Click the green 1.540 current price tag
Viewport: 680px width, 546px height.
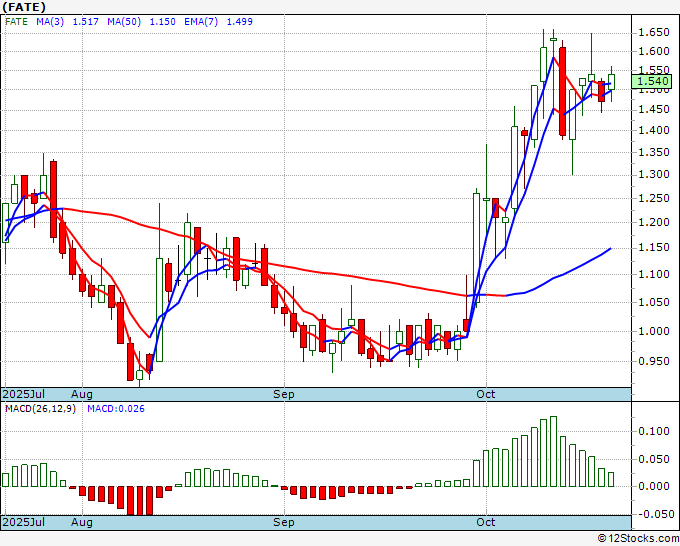pyautogui.click(x=652, y=80)
